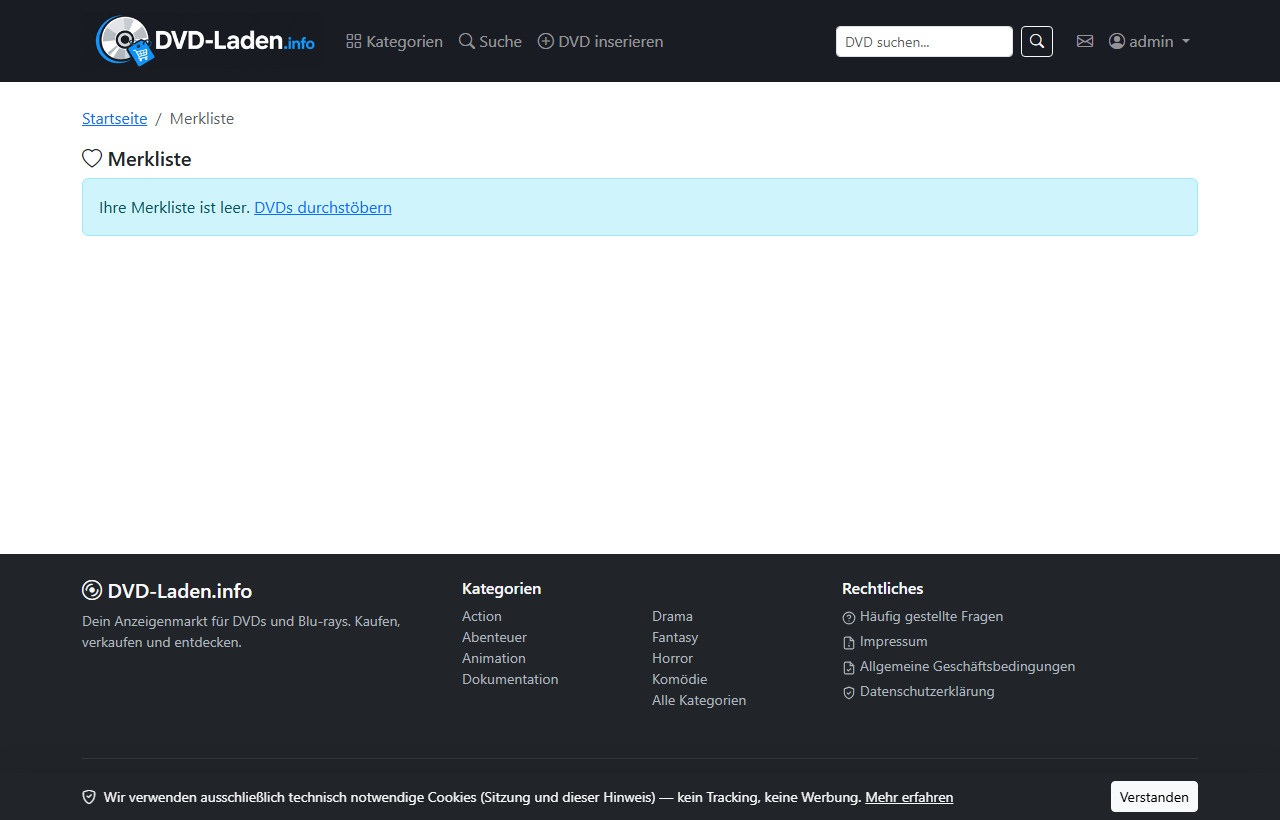The image size is (1280, 820).
Task: Open the Komödie category footer link
Action: (x=679, y=679)
